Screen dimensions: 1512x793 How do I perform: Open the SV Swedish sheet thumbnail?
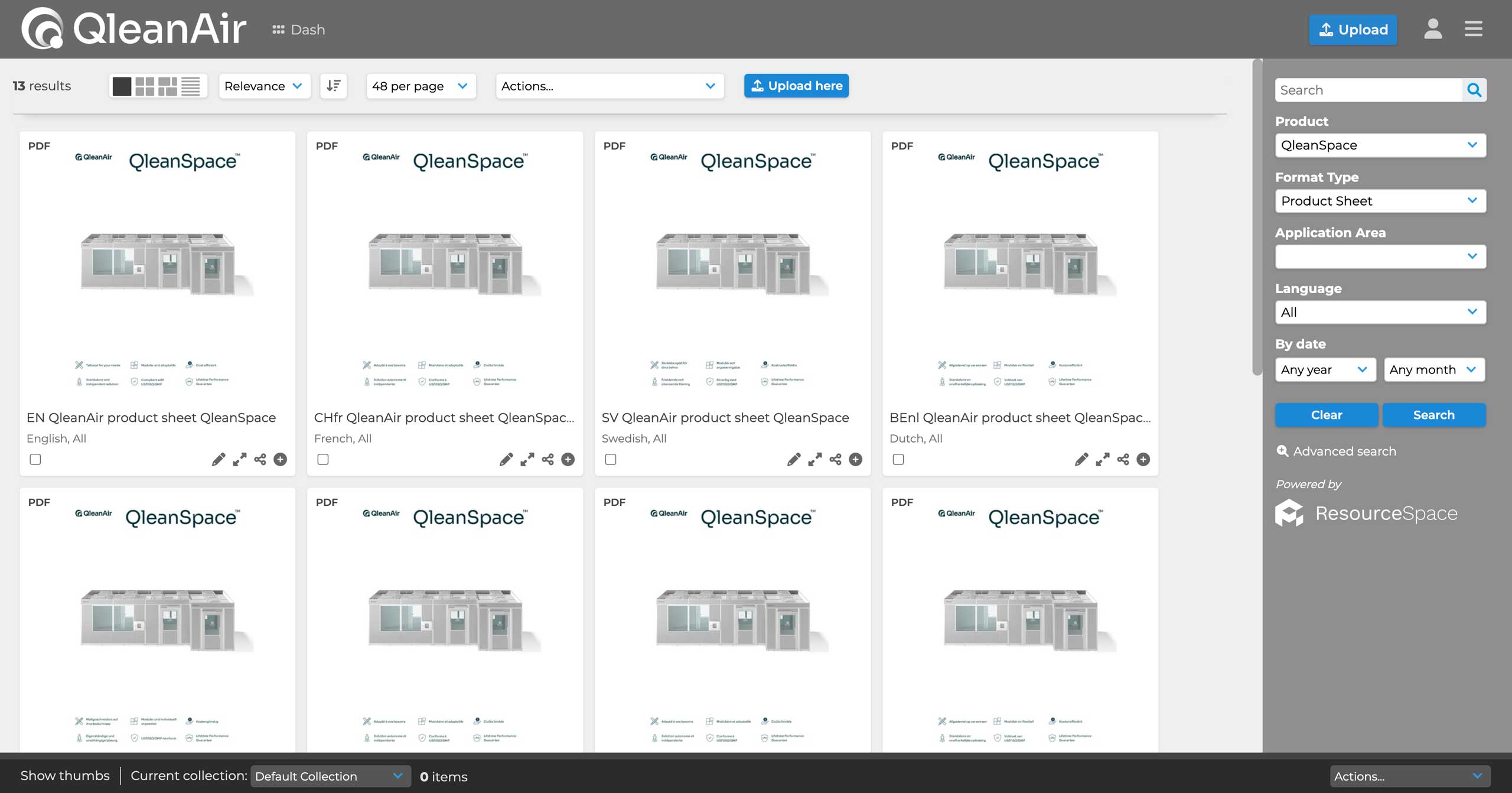733,269
